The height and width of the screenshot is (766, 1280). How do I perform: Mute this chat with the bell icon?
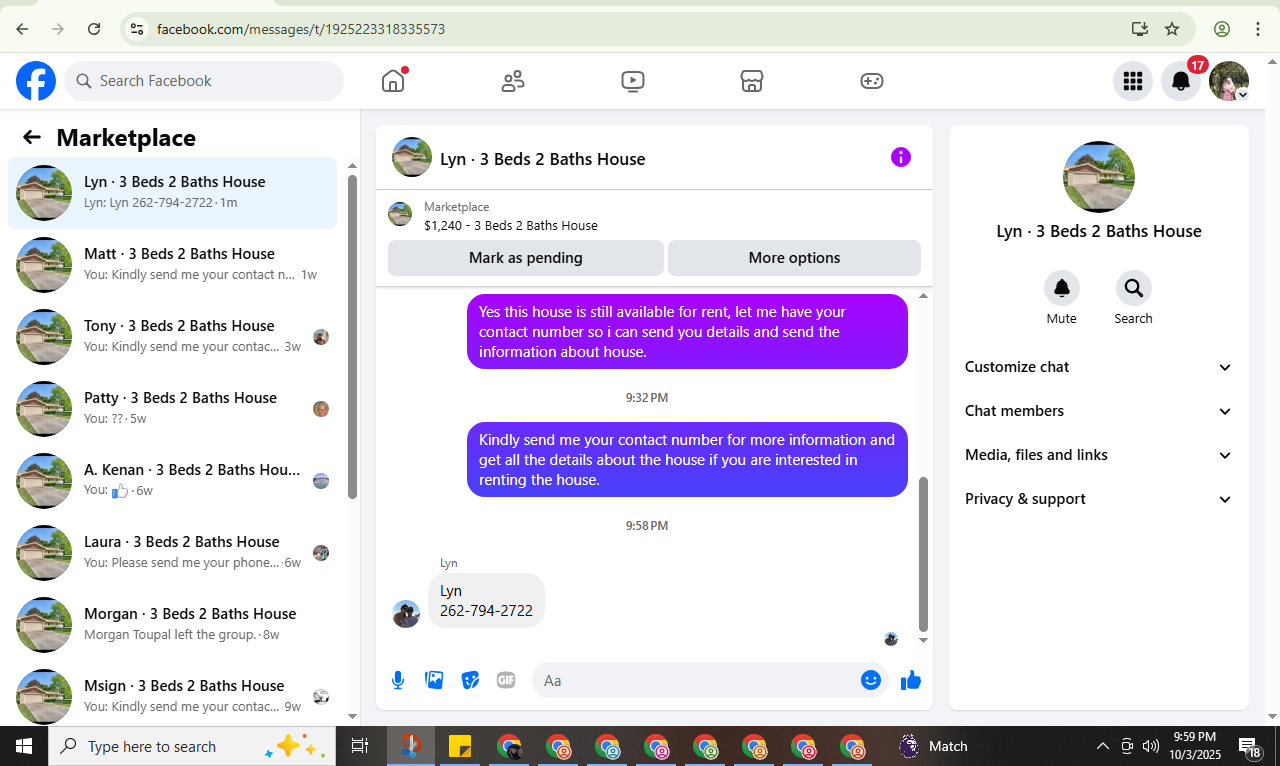pos(1062,288)
